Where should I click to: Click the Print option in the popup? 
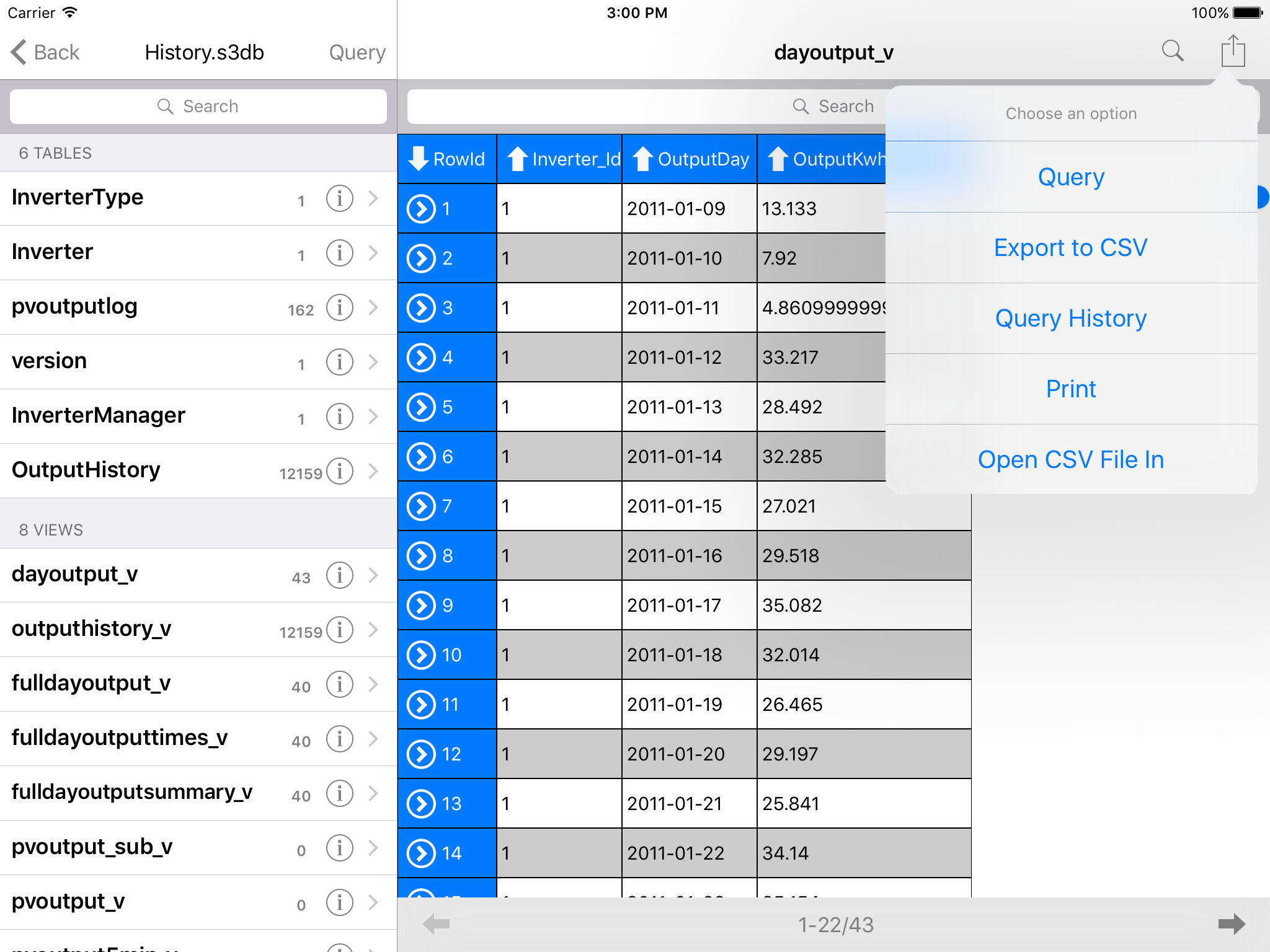tap(1071, 389)
